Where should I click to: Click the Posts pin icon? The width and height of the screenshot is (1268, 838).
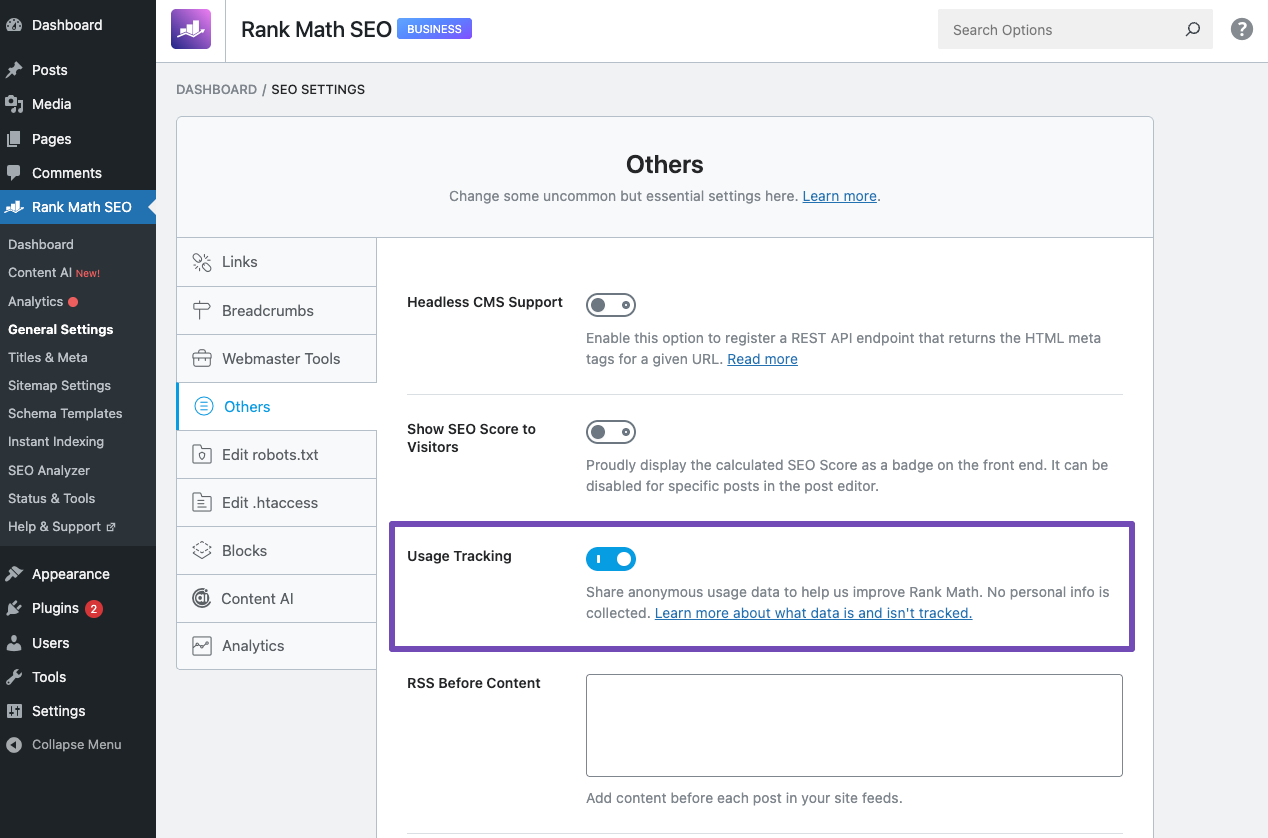click(14, 70)
